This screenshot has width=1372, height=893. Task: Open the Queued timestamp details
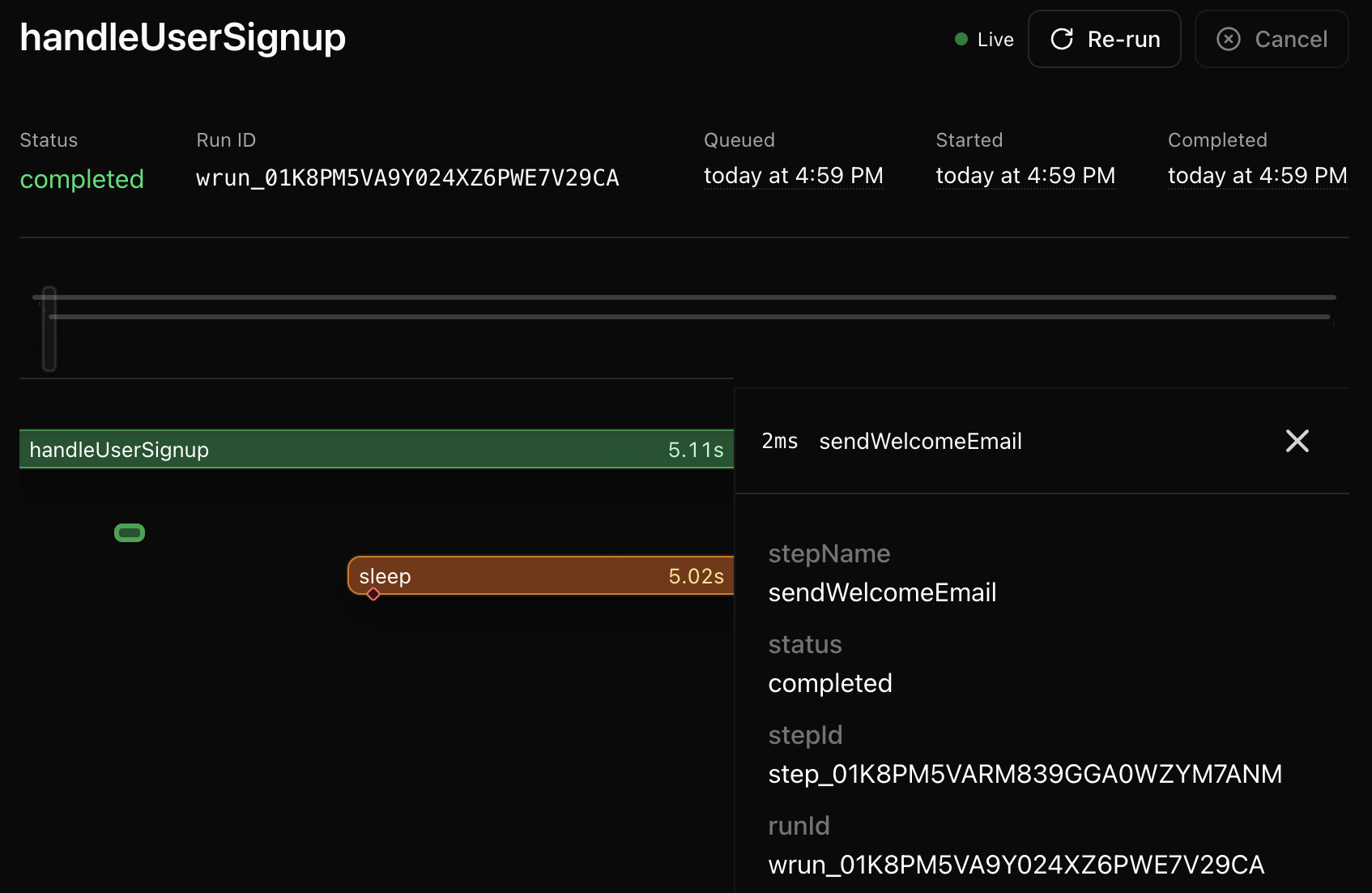pyautogui.click(x=793, y=176)
